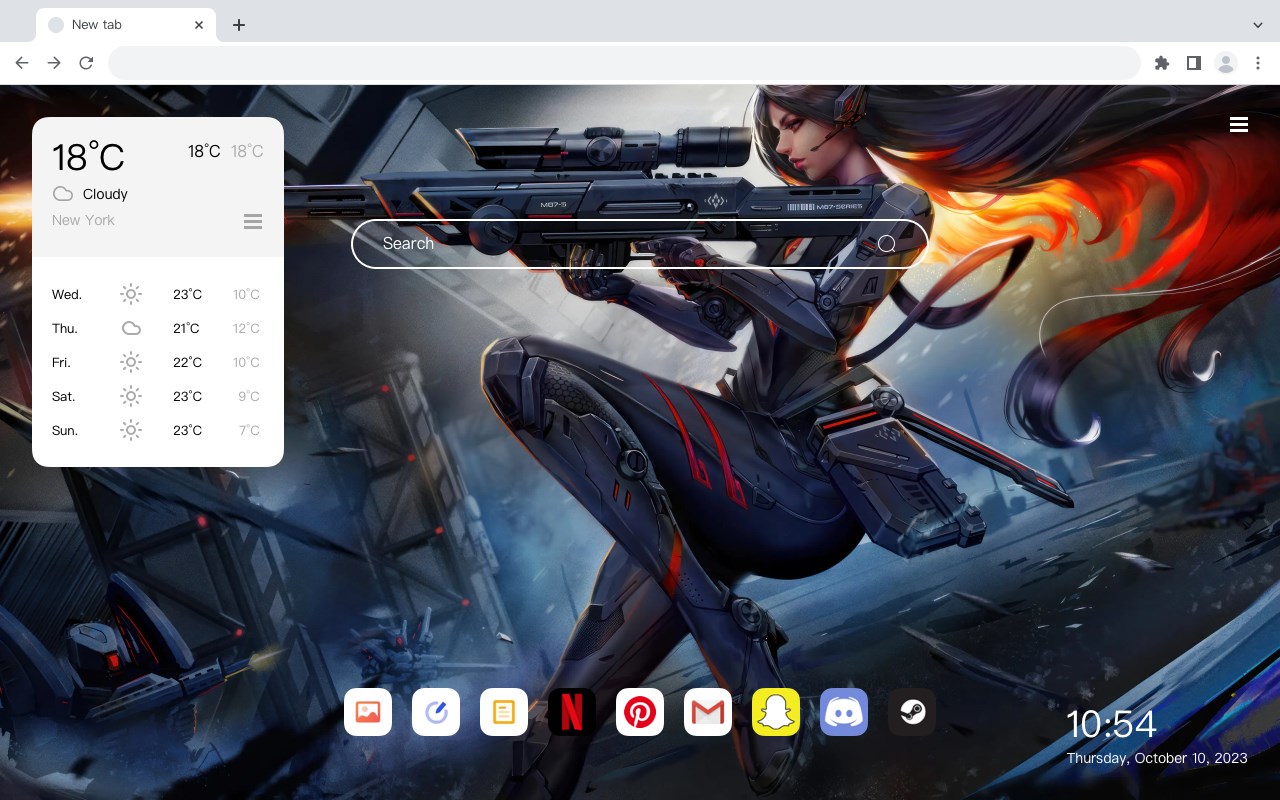Click Wednesday's sunny forecast icon

click(131, 294)
